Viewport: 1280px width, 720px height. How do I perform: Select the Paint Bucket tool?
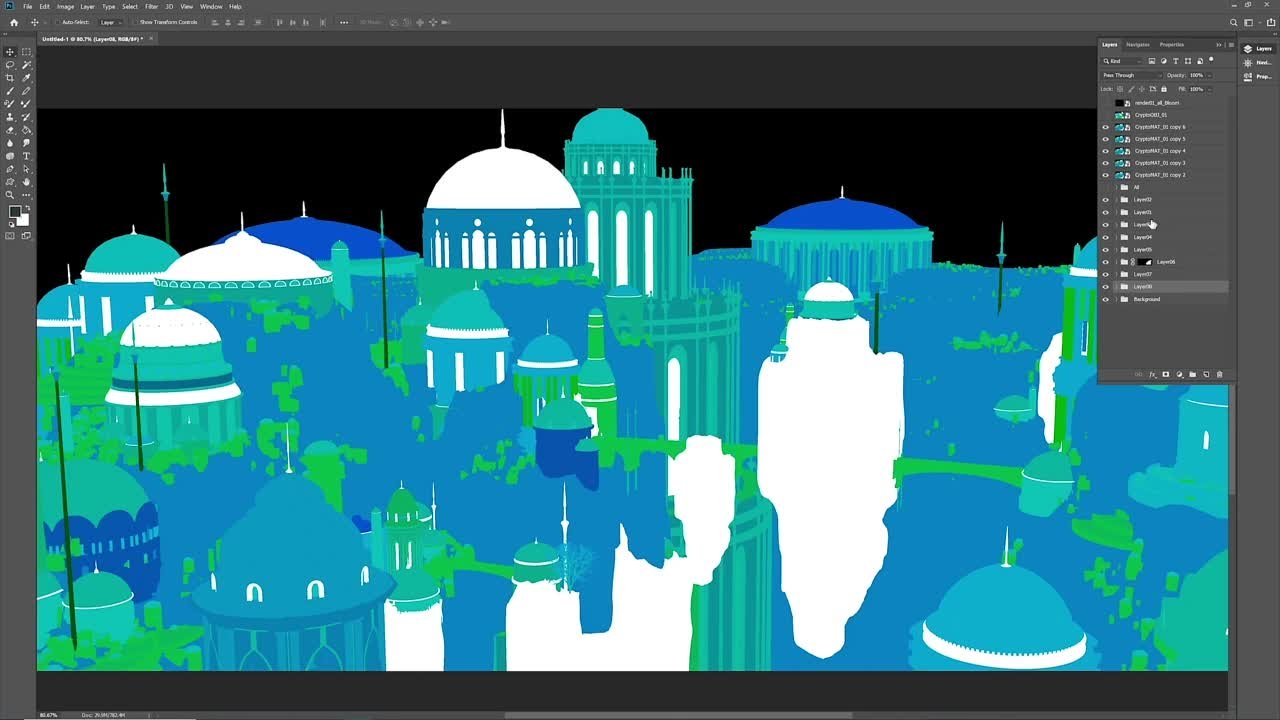[26, 130]
